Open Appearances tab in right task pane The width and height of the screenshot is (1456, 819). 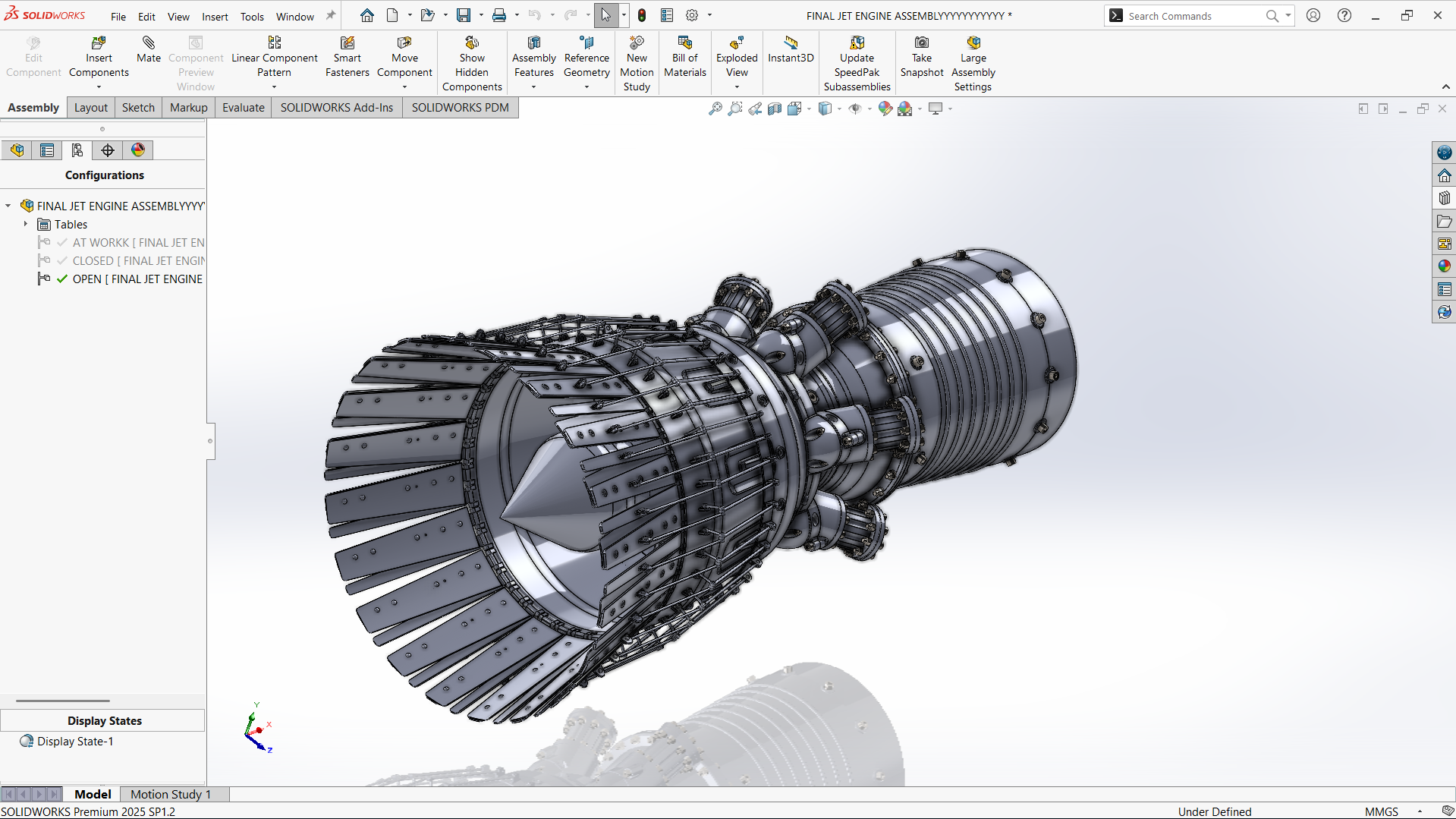click(x=1444, y=266)
